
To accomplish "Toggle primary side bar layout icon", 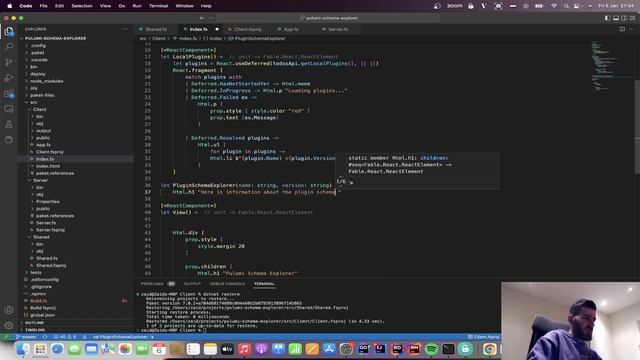I will click(608, 18).
